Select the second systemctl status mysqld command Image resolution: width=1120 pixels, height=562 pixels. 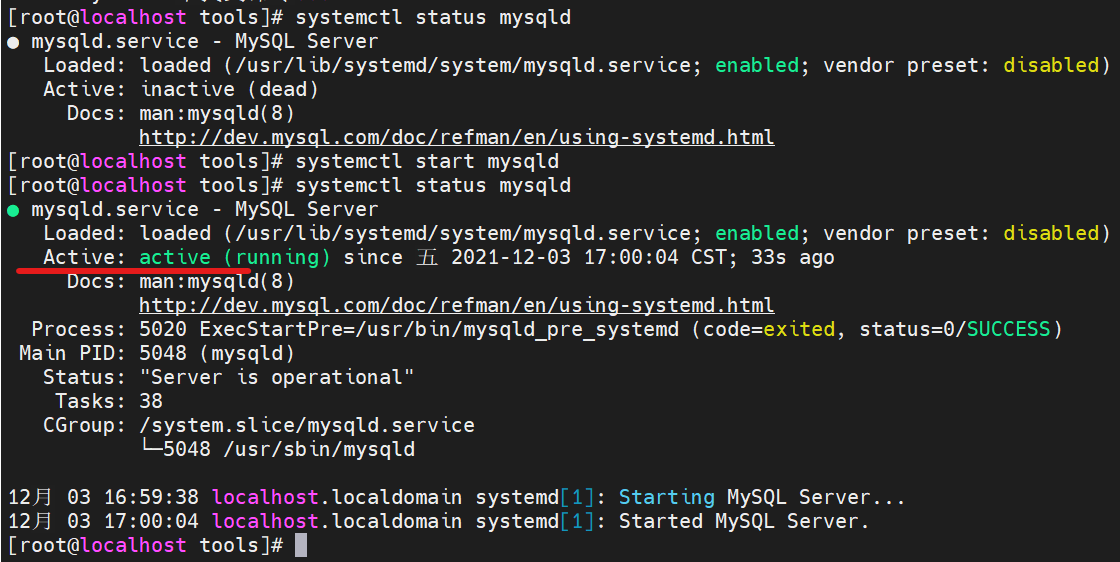(x=433, y=185)
